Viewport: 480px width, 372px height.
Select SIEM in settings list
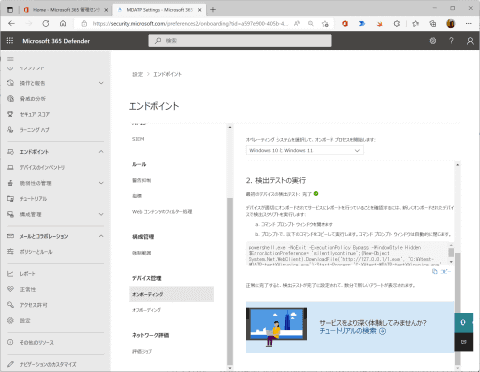tap(138, 139)
